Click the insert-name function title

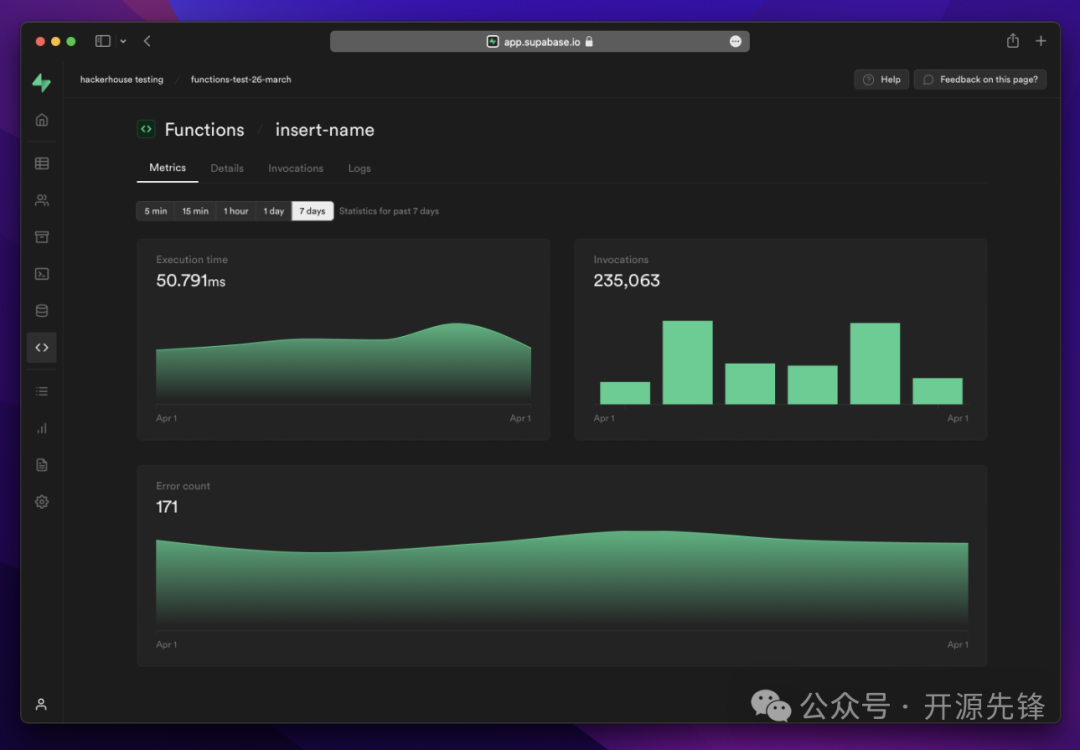click(x=325, y=129)
